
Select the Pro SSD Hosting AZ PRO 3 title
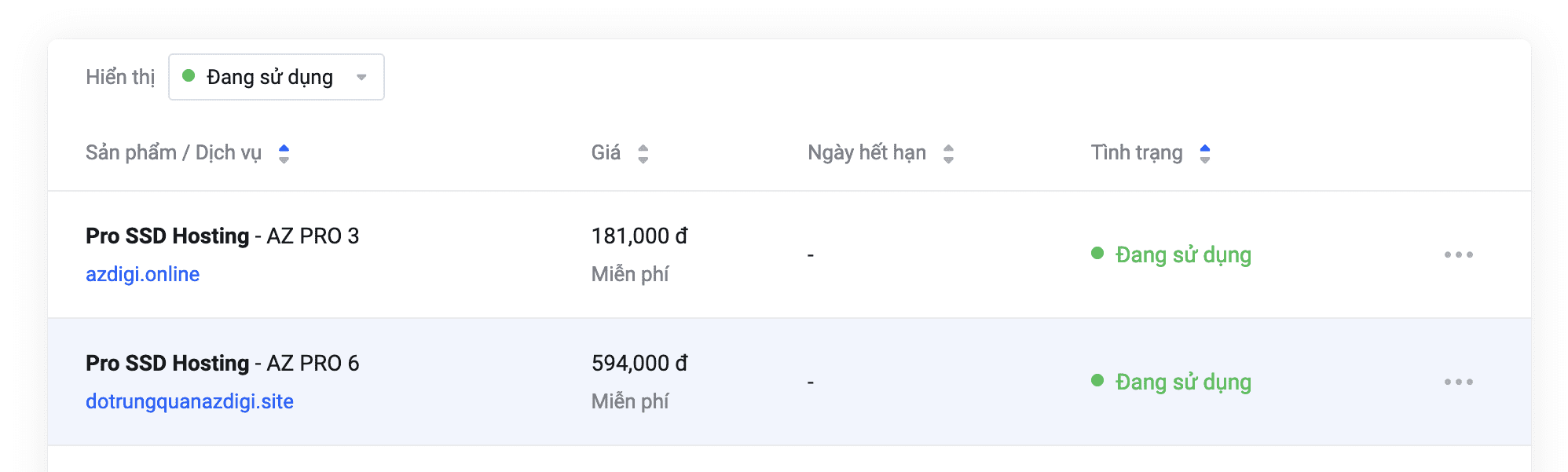[x=222, y=236]
